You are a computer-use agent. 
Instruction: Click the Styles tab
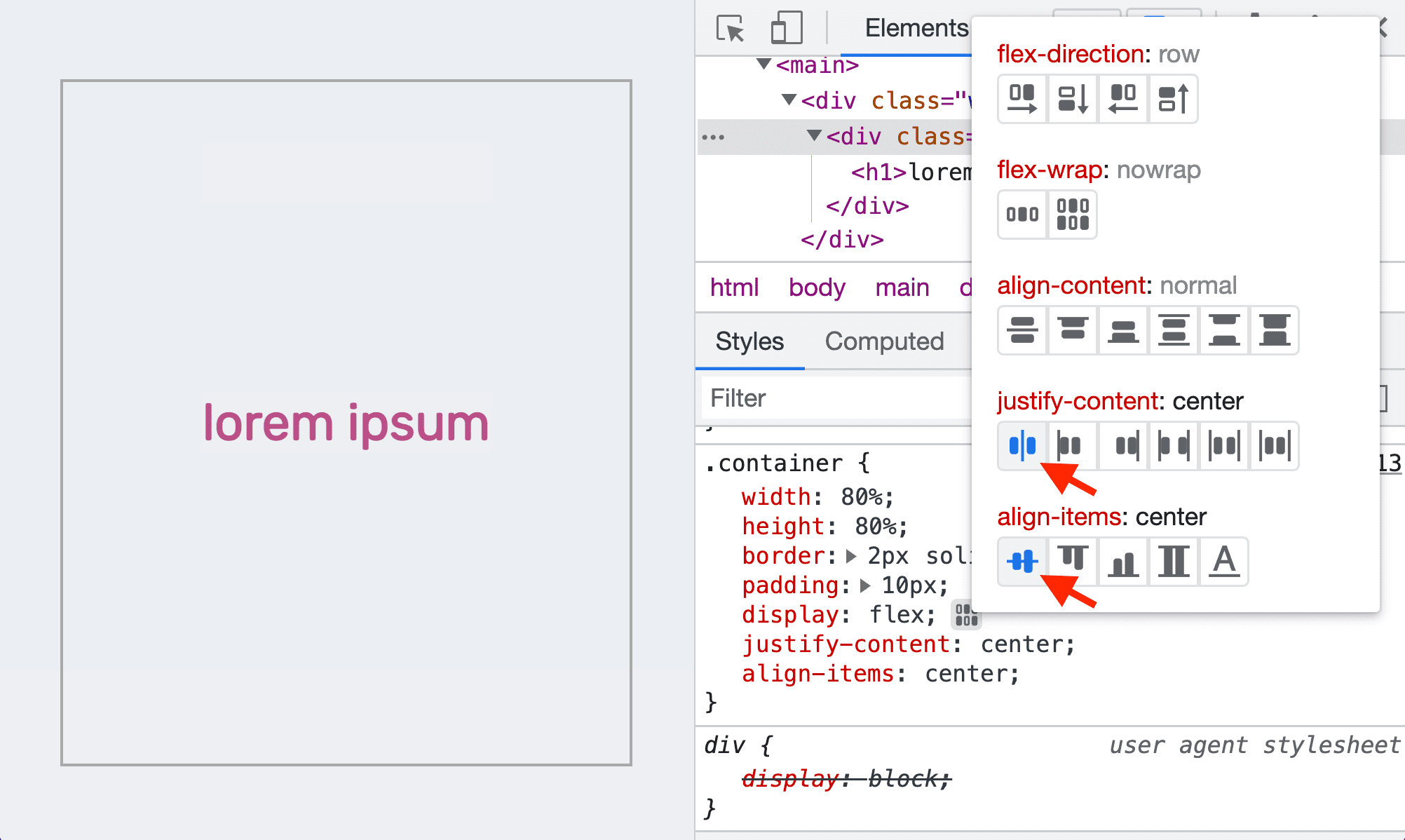[x=750, y=341]
